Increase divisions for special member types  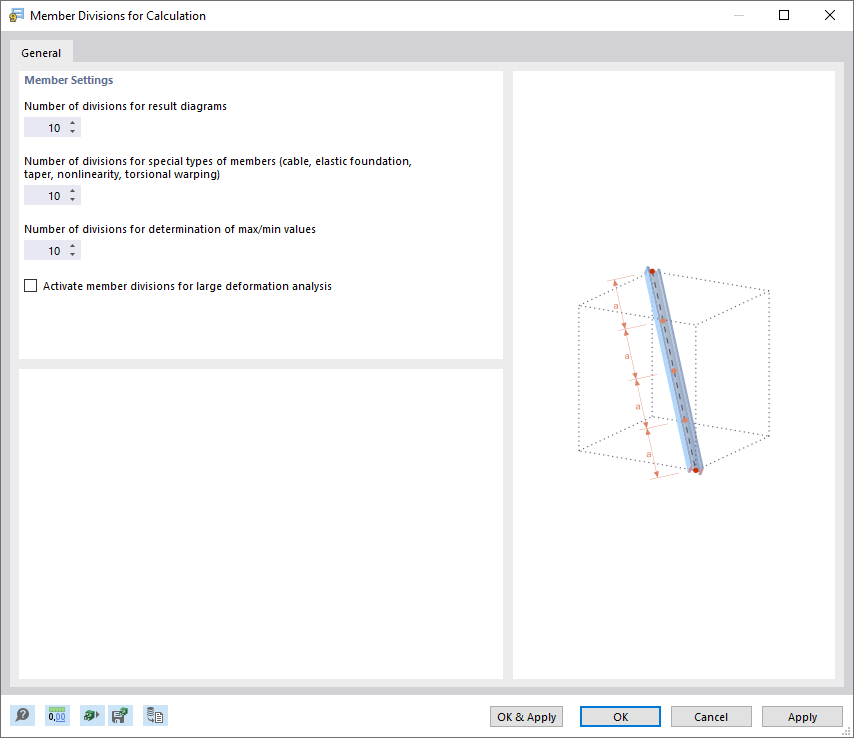click(72, 191)
